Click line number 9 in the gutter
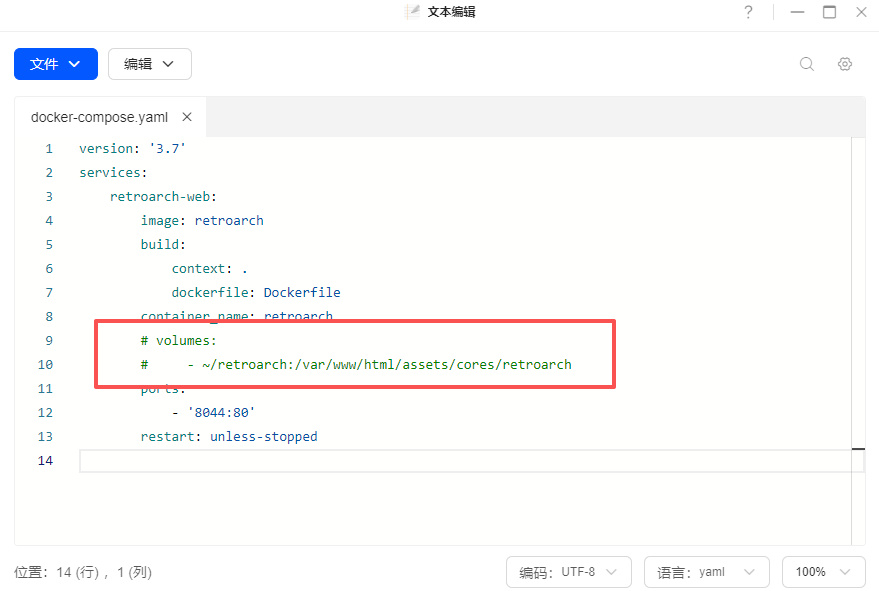Viewport: 879px width, 591px height. pos(48,341)
